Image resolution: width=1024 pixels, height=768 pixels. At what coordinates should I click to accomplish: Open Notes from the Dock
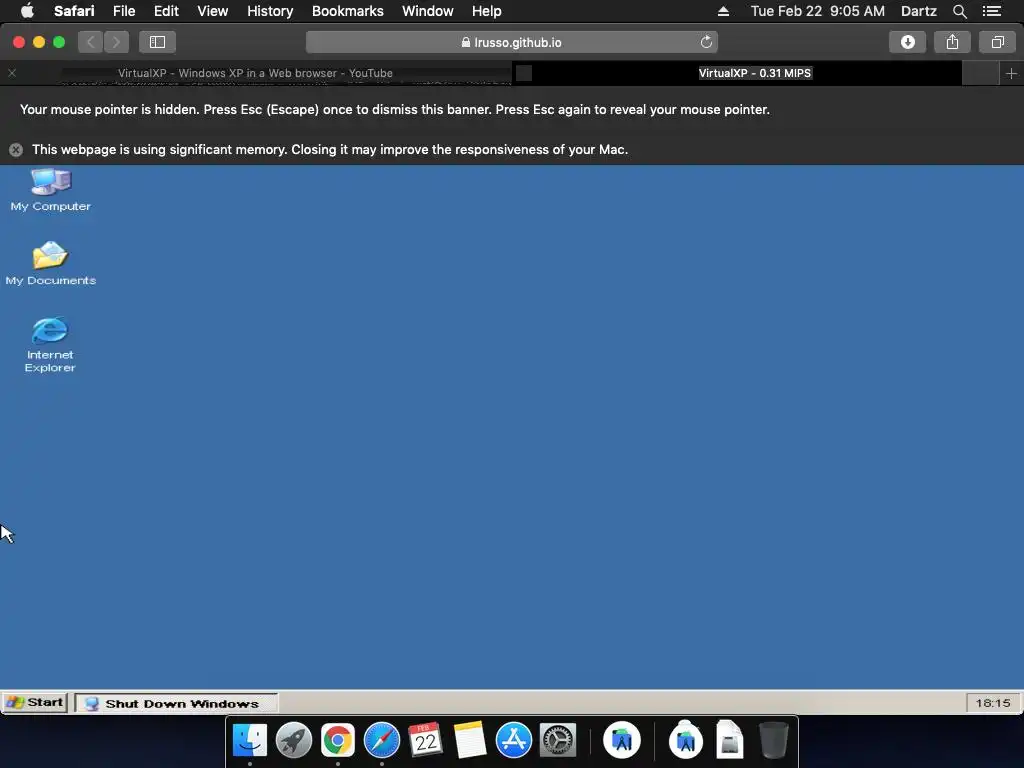[470, 740]
